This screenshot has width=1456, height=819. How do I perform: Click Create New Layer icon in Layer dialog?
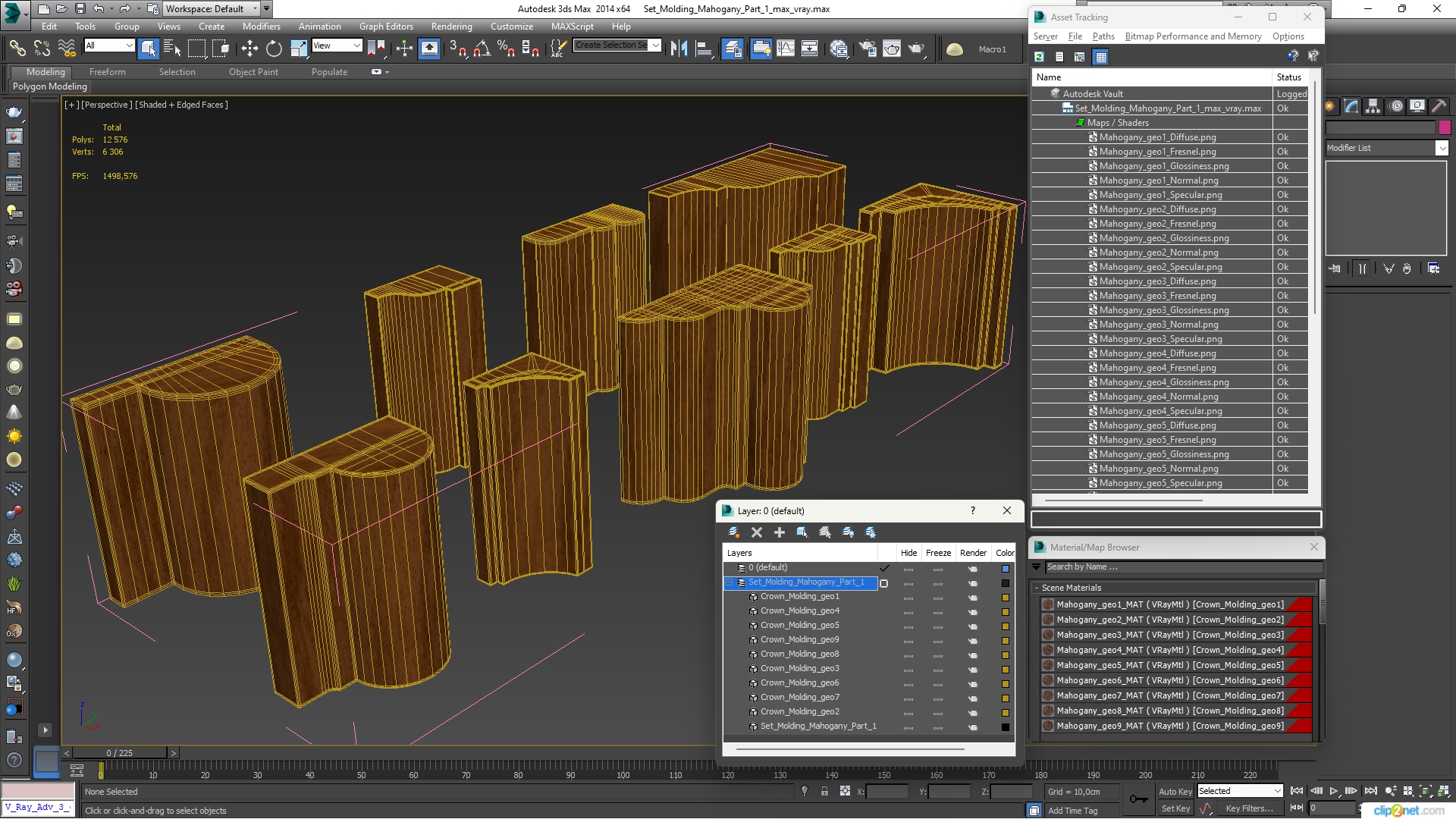pos(733,532)
